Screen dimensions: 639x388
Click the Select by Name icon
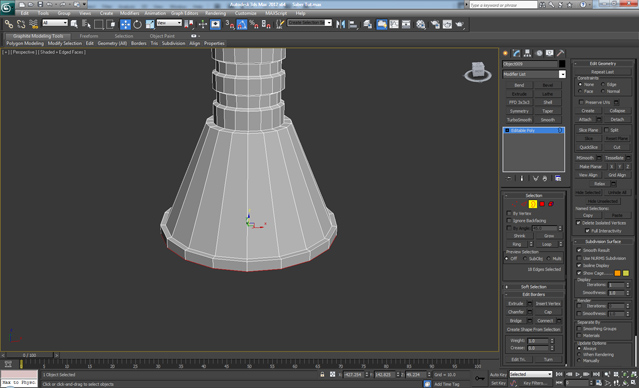86,24
